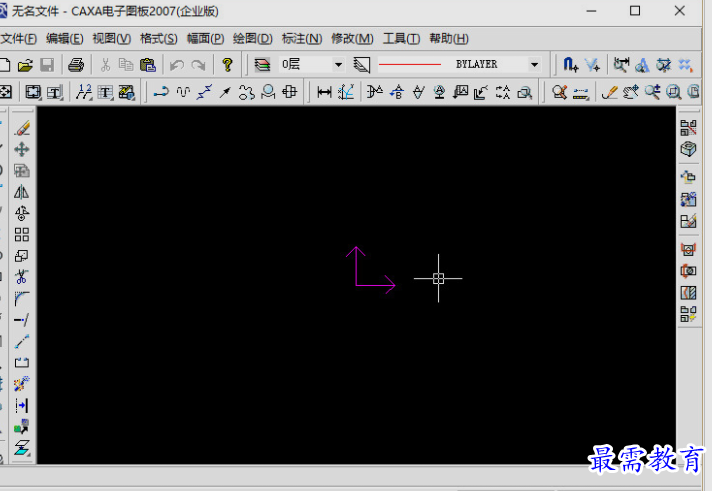Viewport: 712px width, 491px height.
Task: Select the eraser delete tool
Action: tap(22, 128)
